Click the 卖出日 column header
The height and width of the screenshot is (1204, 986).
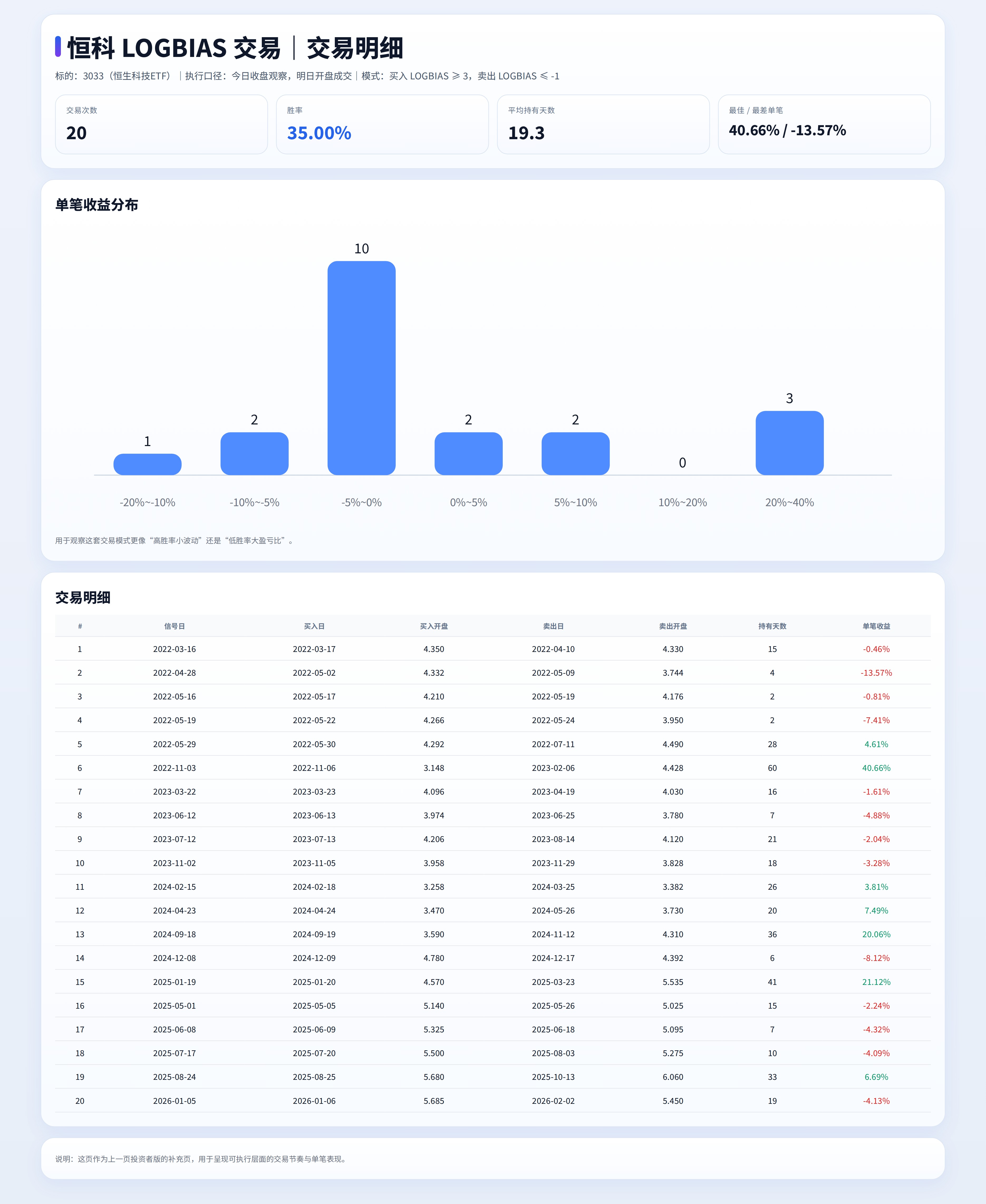(553, 626)
